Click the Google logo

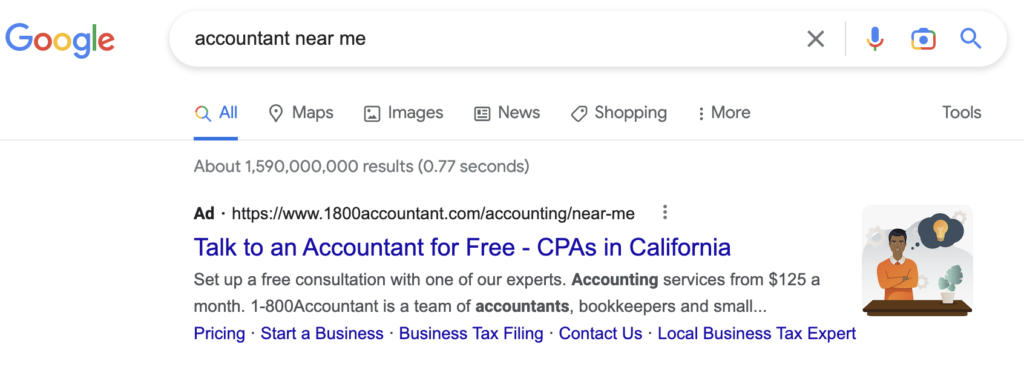60,40
